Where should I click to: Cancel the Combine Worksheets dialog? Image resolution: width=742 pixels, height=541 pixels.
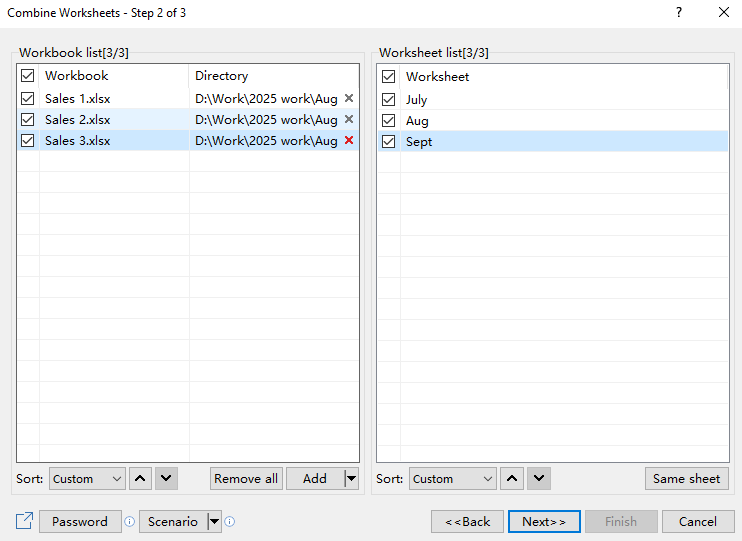click(x=698, y=521)
